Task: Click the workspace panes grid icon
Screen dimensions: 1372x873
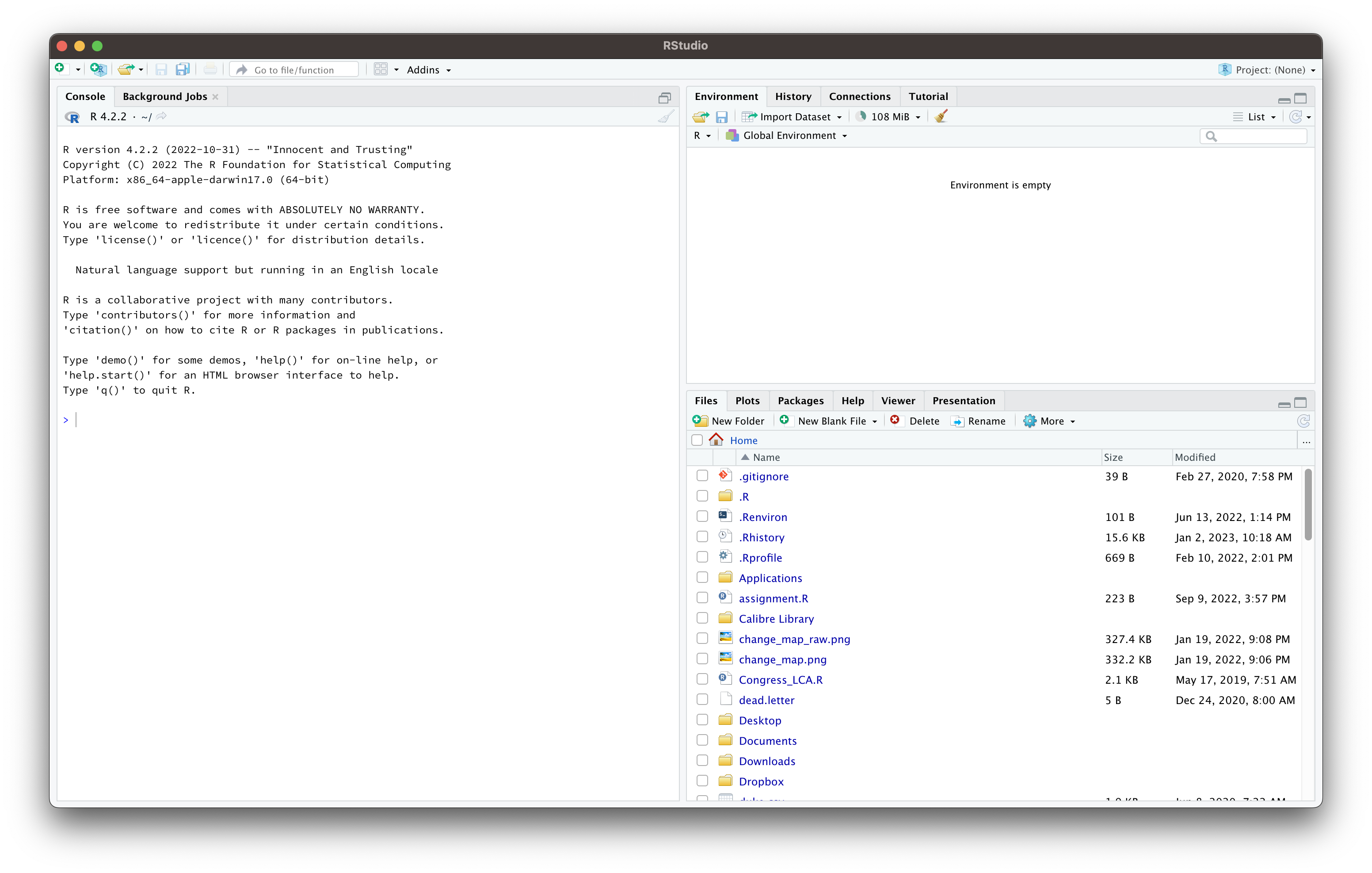Action: tap(381, 69)
